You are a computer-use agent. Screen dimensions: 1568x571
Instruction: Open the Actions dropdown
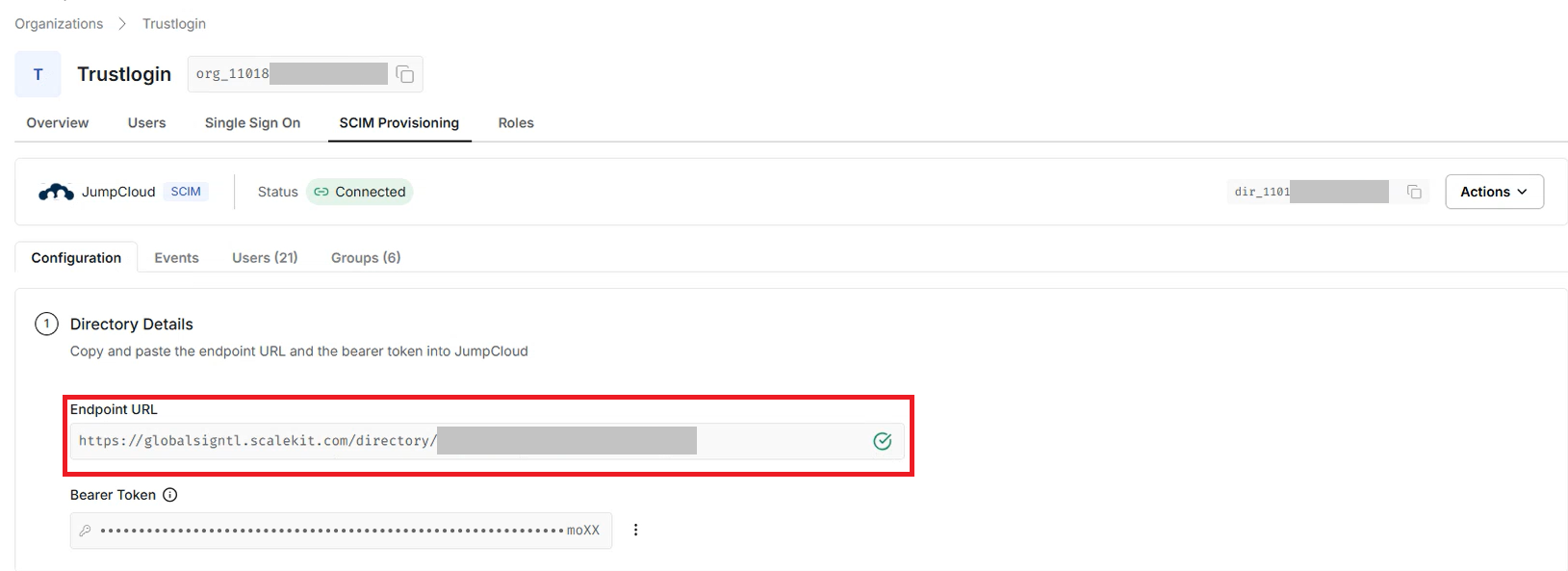tap(1494, 192)
